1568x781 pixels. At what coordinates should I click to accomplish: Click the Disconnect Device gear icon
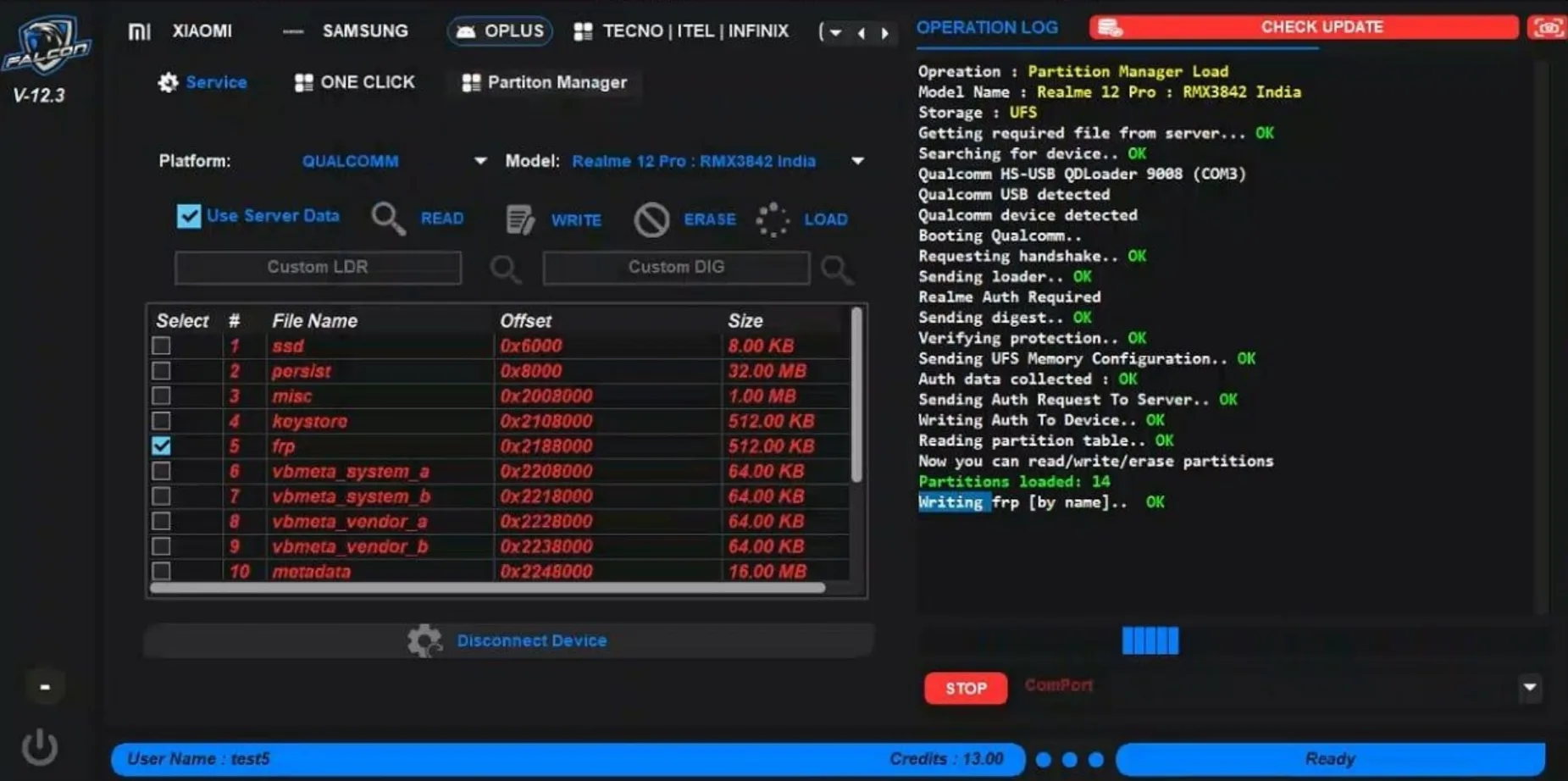click(424, 641)
